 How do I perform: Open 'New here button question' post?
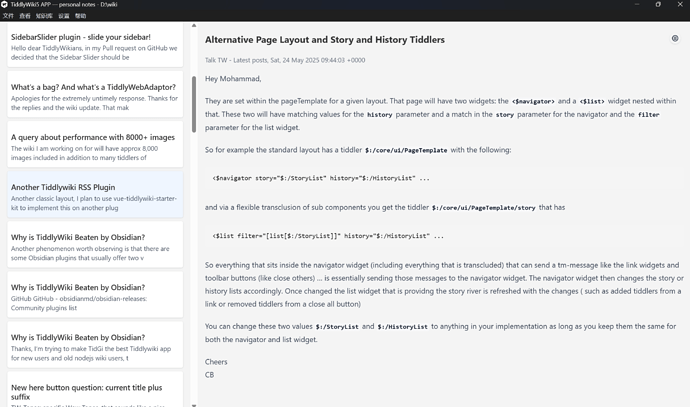(x=95, y=389)
